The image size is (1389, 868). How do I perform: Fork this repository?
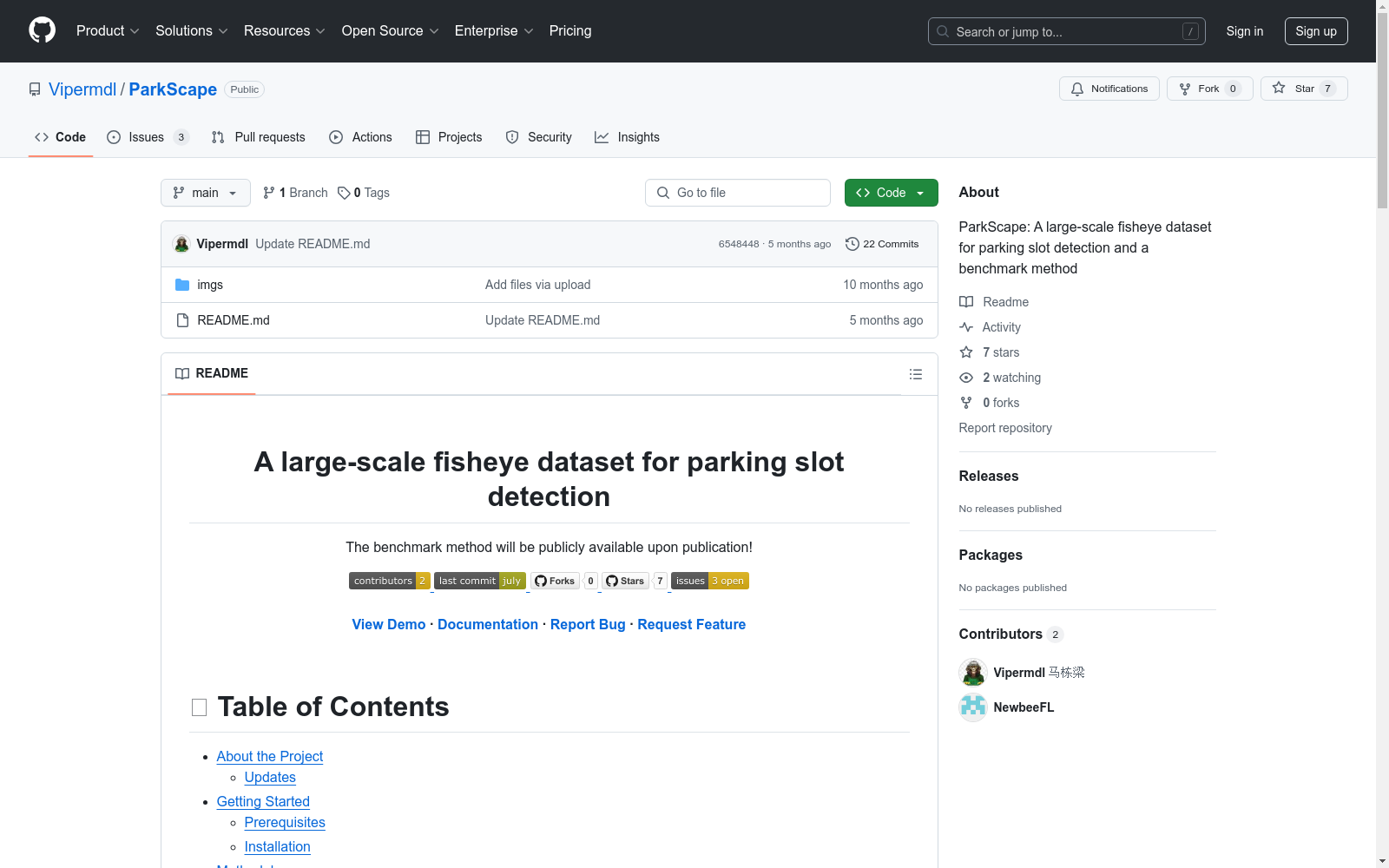click(x=1209, y=89)
